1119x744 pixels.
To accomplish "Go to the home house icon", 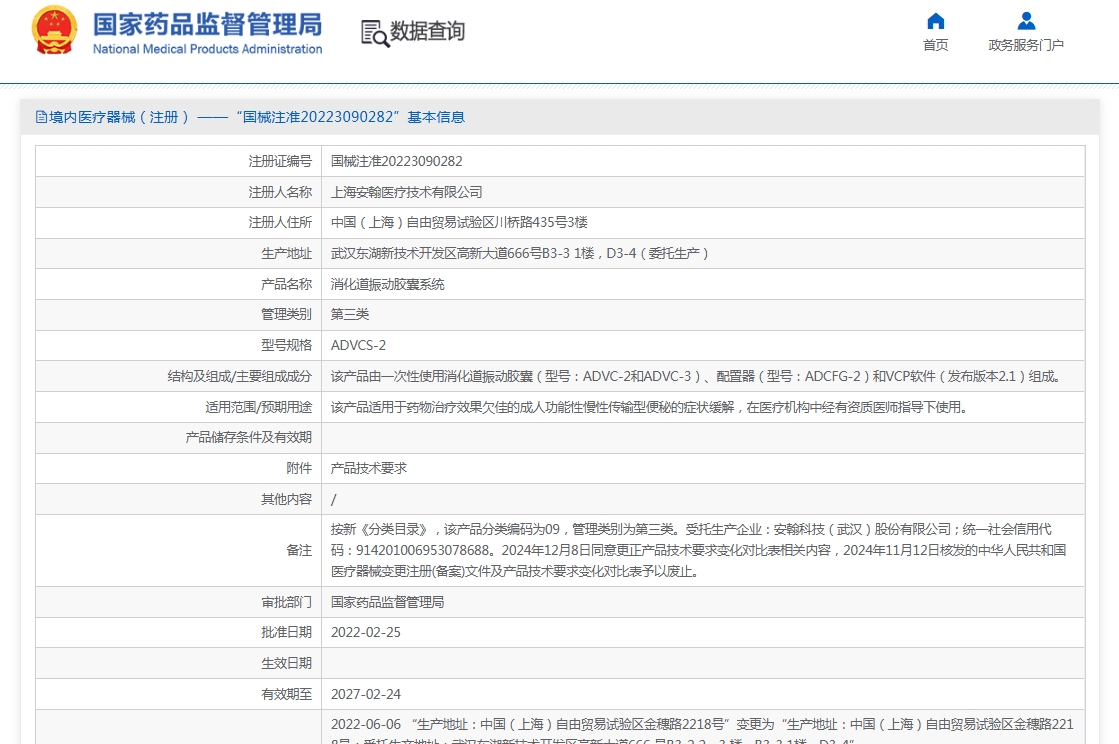I will click(936, 21).
